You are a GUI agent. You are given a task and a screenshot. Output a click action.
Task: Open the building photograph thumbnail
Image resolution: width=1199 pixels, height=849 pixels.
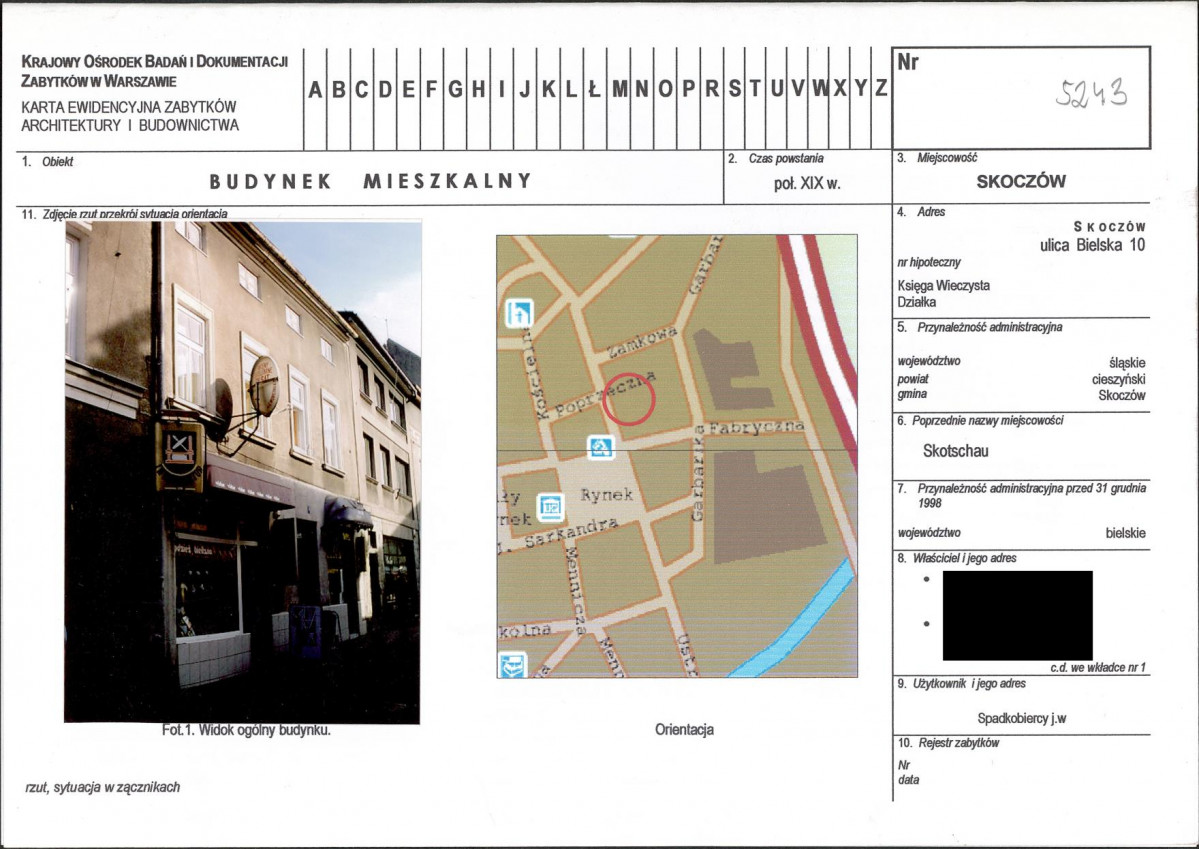click(242, 472)
